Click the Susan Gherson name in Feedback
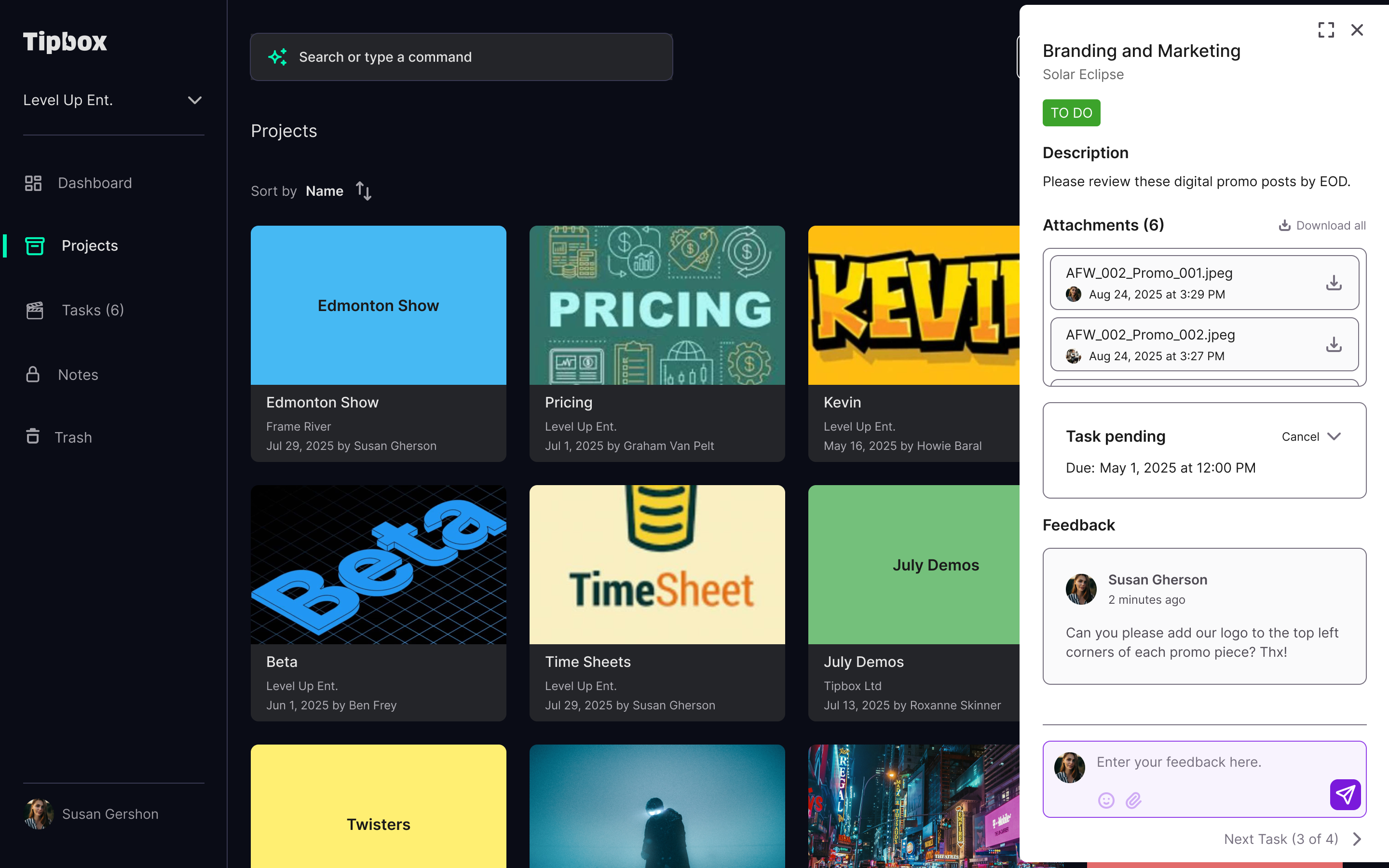The width and height of the screenshot is (1389, 868). coord(1157,580)
